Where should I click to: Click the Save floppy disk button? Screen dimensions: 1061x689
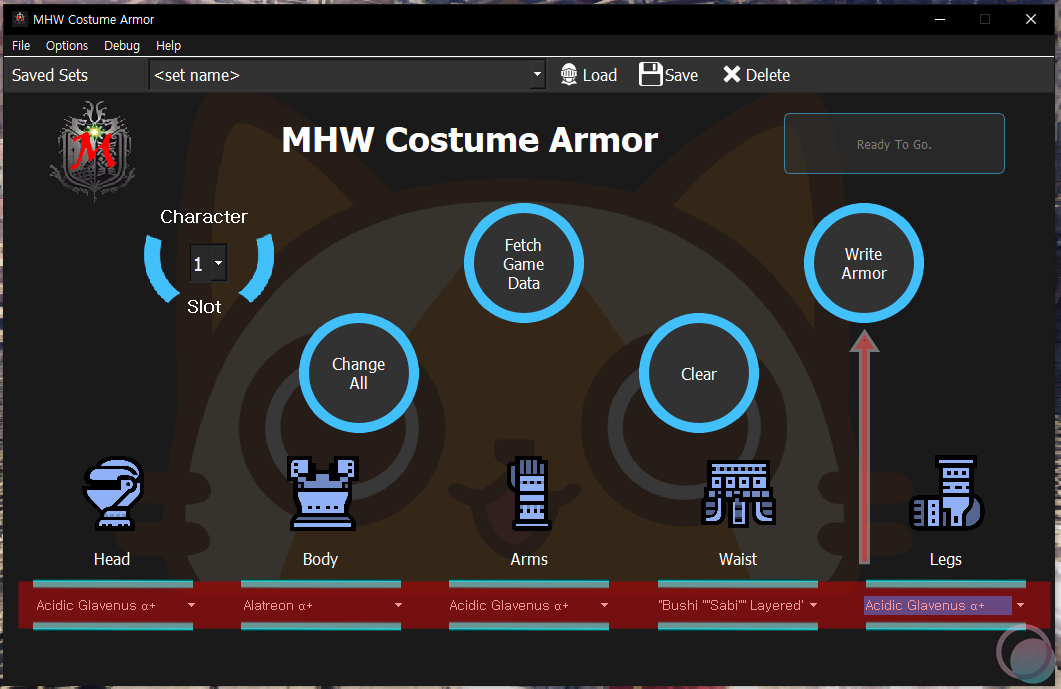669,75
